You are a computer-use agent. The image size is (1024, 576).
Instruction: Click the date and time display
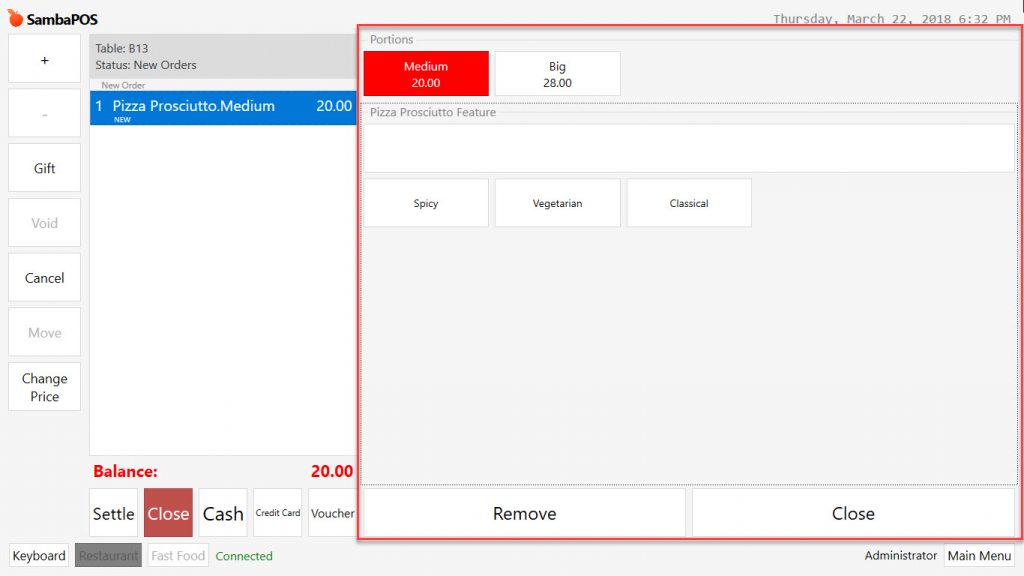pos(892,19)
